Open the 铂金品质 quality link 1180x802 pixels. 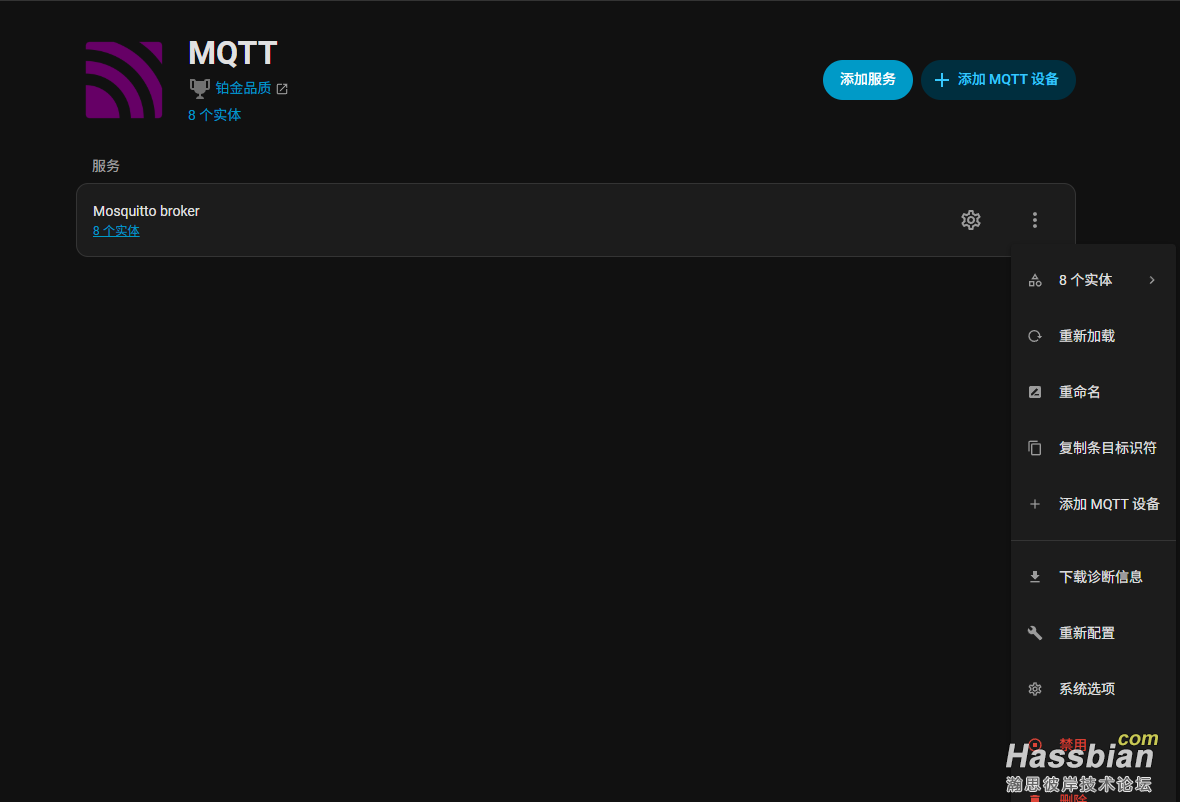point(243,88)
